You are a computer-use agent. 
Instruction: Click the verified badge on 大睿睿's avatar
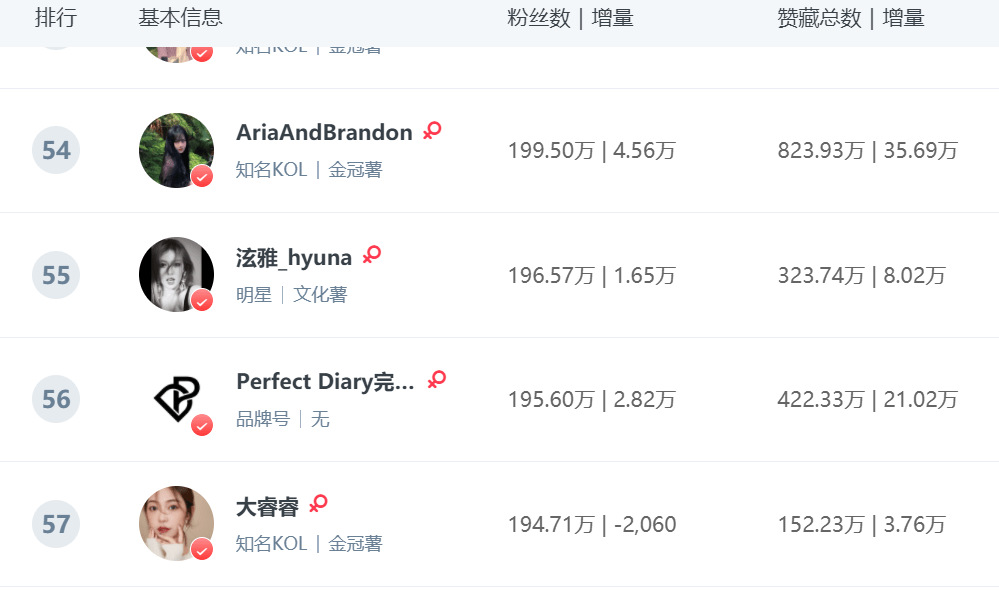pos(202,549)
